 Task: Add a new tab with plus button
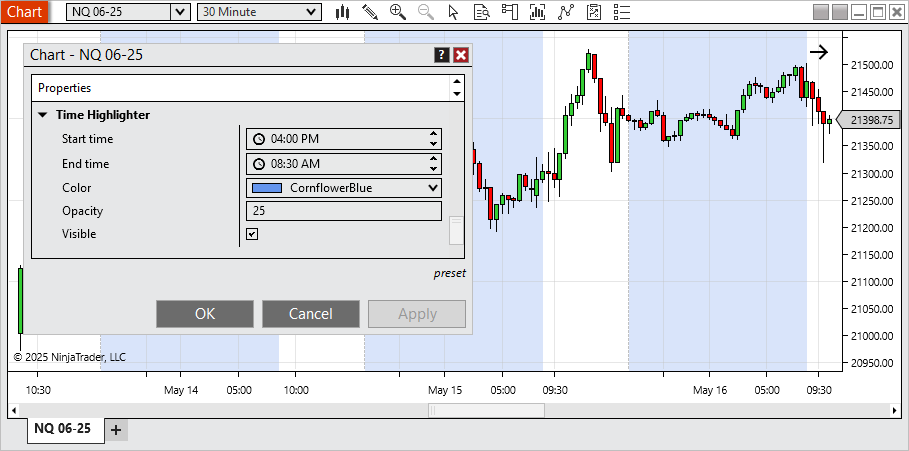(x=116, y=429)
